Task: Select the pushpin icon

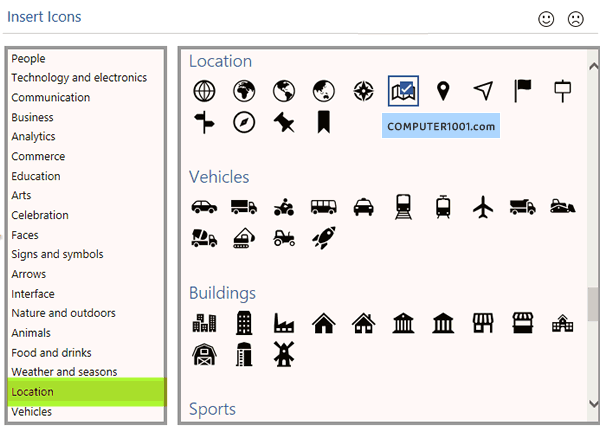Action: click(284, 123)
